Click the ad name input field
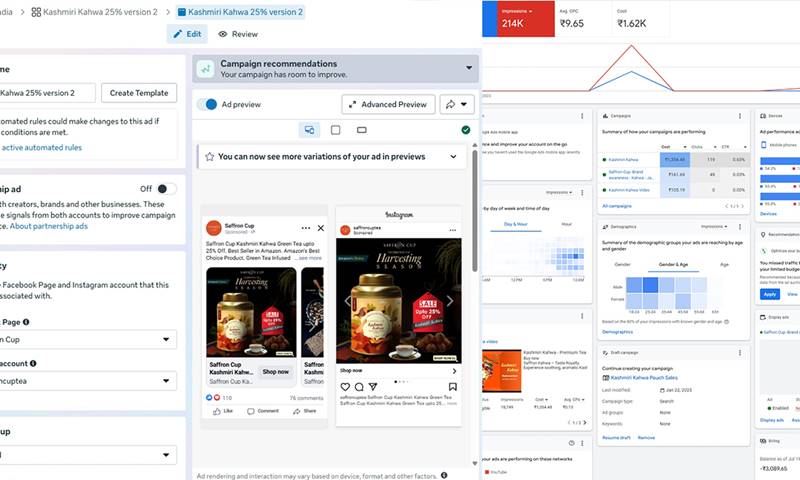 coord(47,93)
